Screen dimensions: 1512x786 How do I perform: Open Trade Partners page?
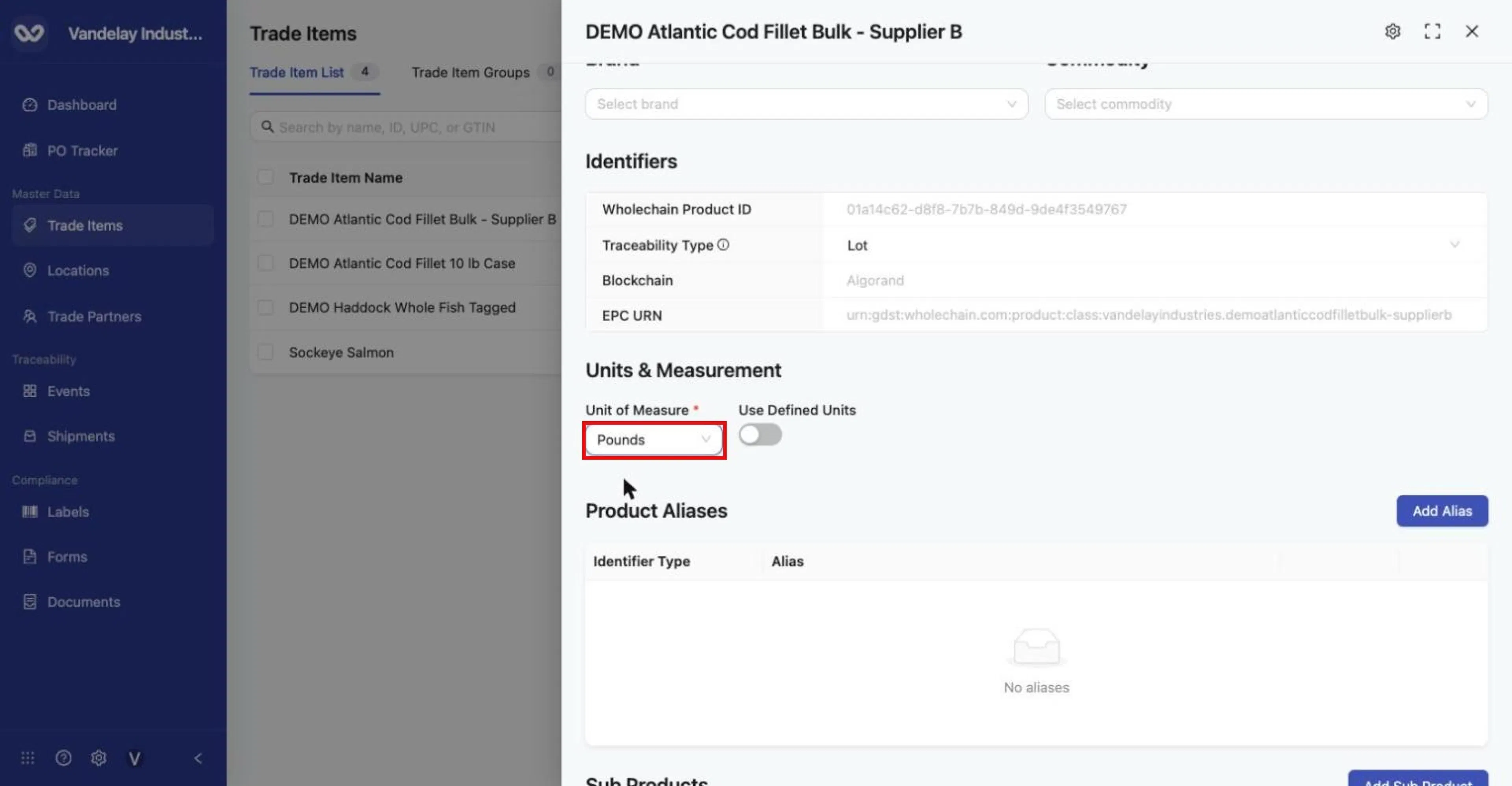point(94,316)
